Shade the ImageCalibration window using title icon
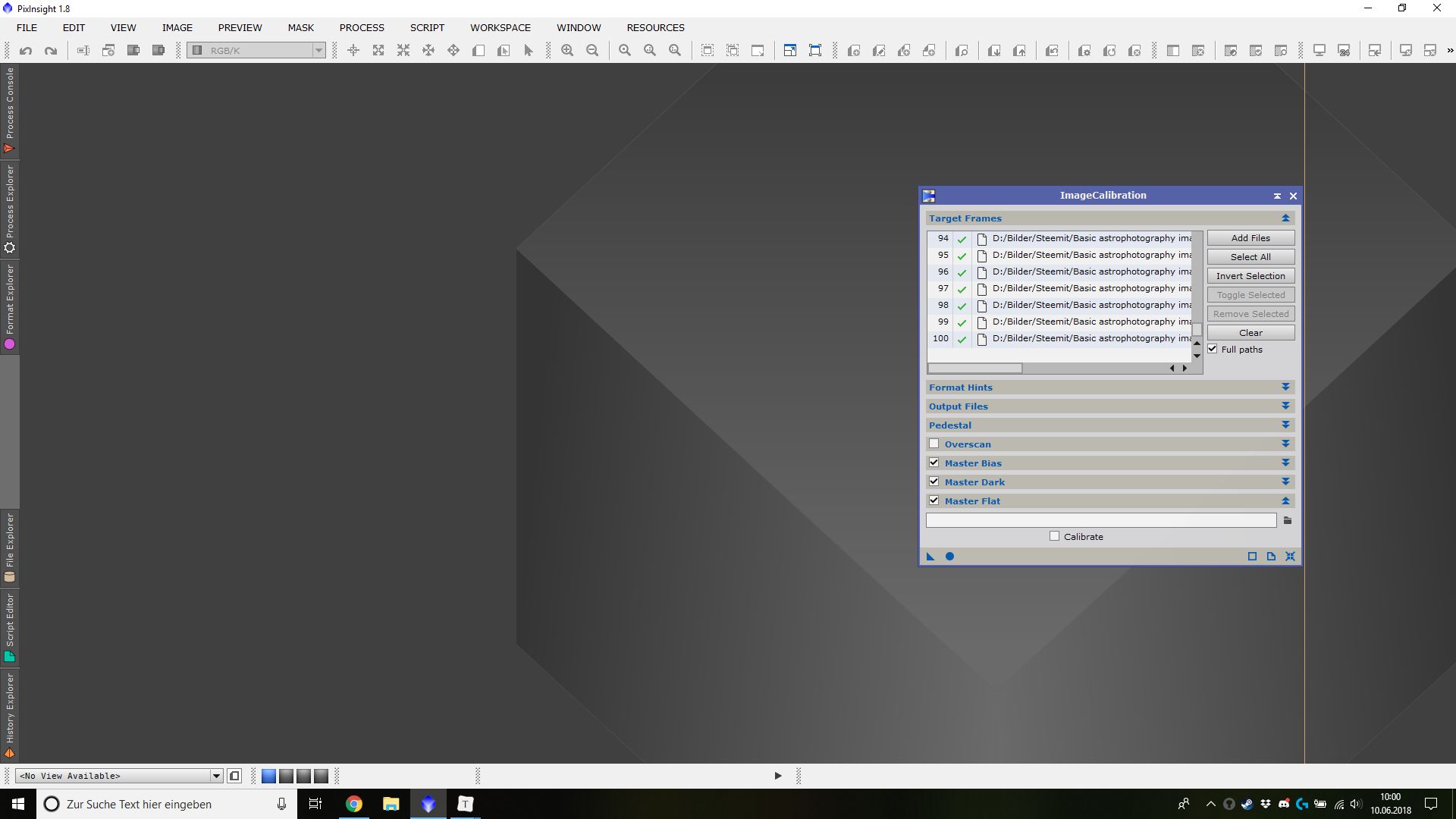 click(x=1277, y=196)
